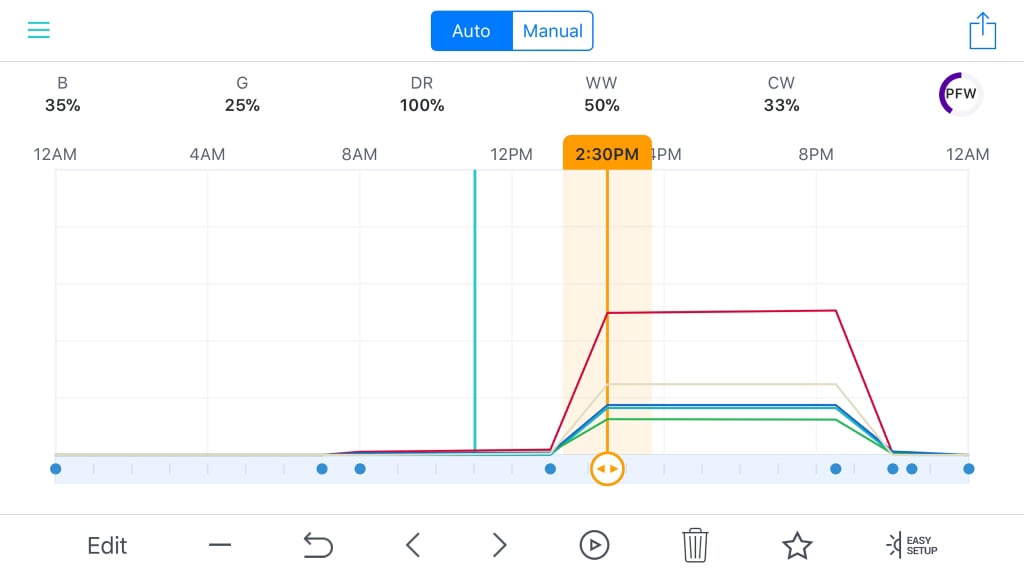The width and height of the screenshot is (1024, 576).
Task: Undo the last schedule change
Action: click(318, 545)
